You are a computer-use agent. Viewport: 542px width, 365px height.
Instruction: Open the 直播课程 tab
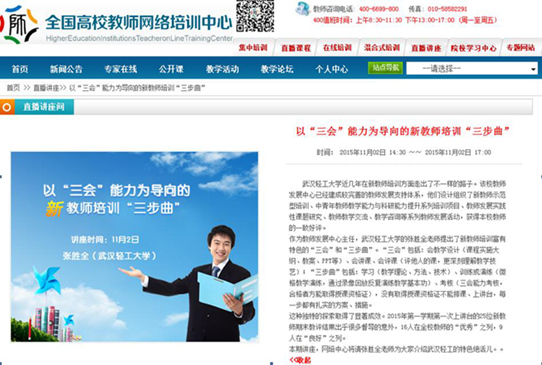click(x=296, y=48)
